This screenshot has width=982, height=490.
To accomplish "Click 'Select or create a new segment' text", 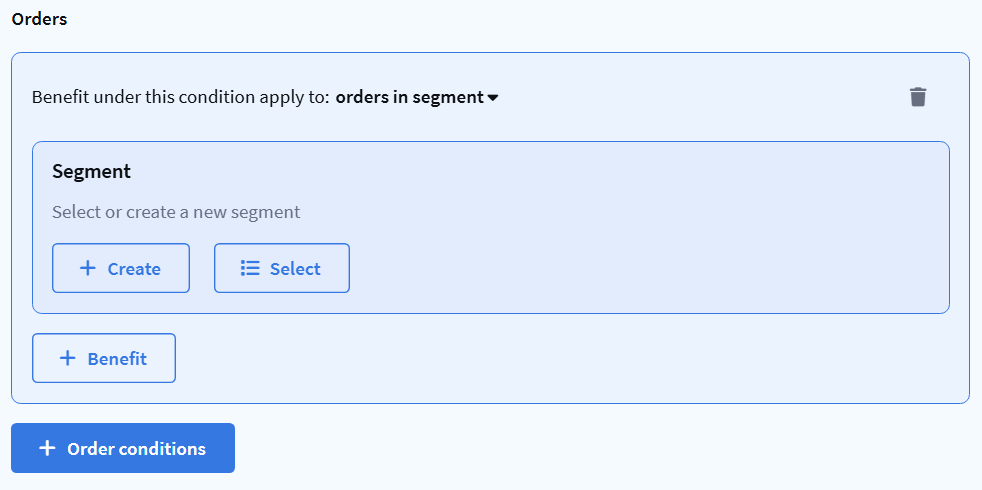I will pos(176,212).
